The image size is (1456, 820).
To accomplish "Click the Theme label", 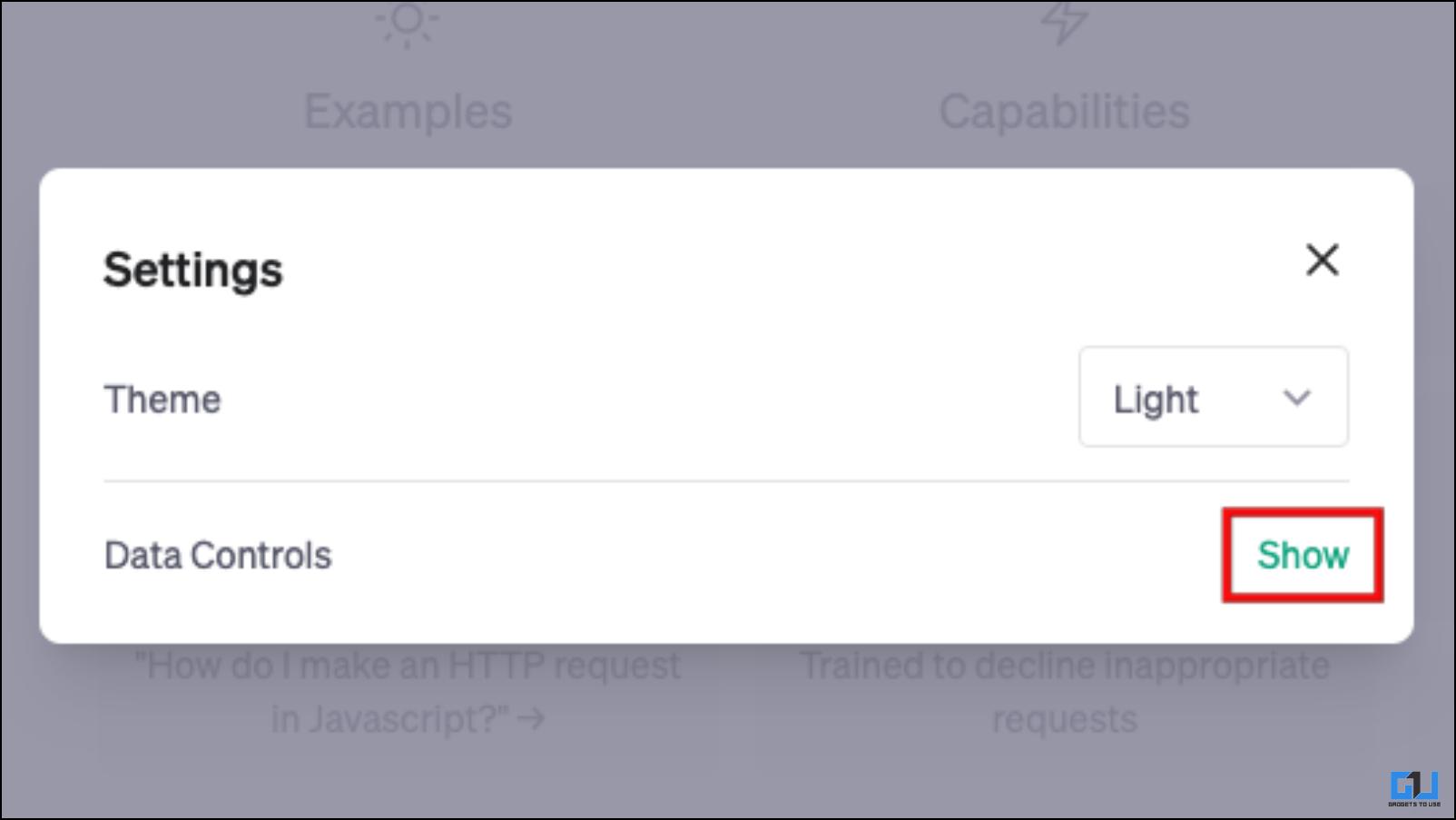I will coord(162,400).
